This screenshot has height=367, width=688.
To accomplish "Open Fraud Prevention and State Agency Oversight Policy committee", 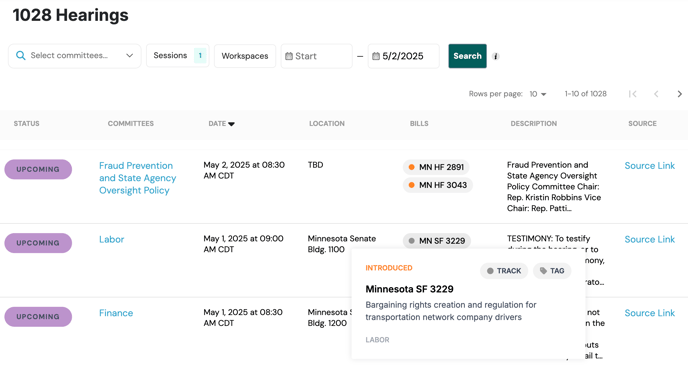I will [x=137, y=178].
